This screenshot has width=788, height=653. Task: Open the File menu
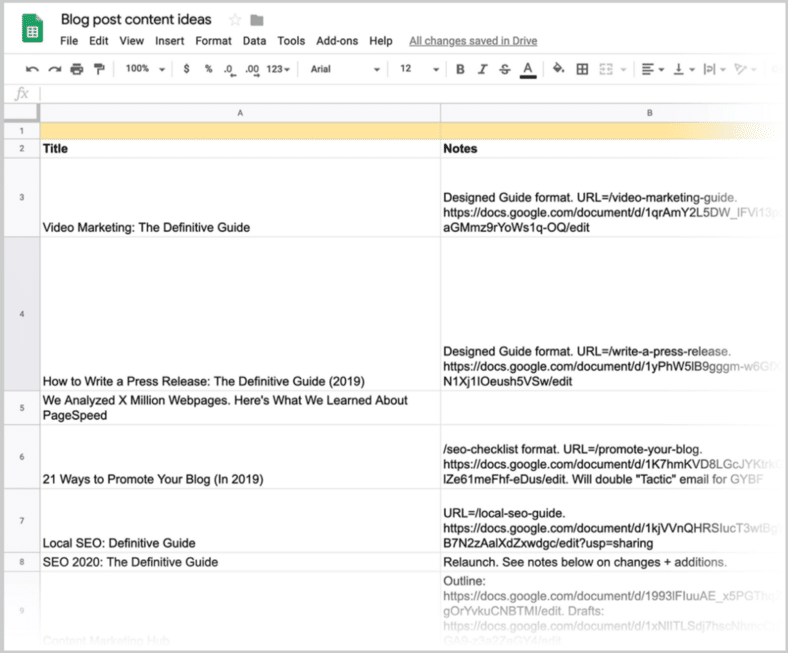[x=69, y=41]
